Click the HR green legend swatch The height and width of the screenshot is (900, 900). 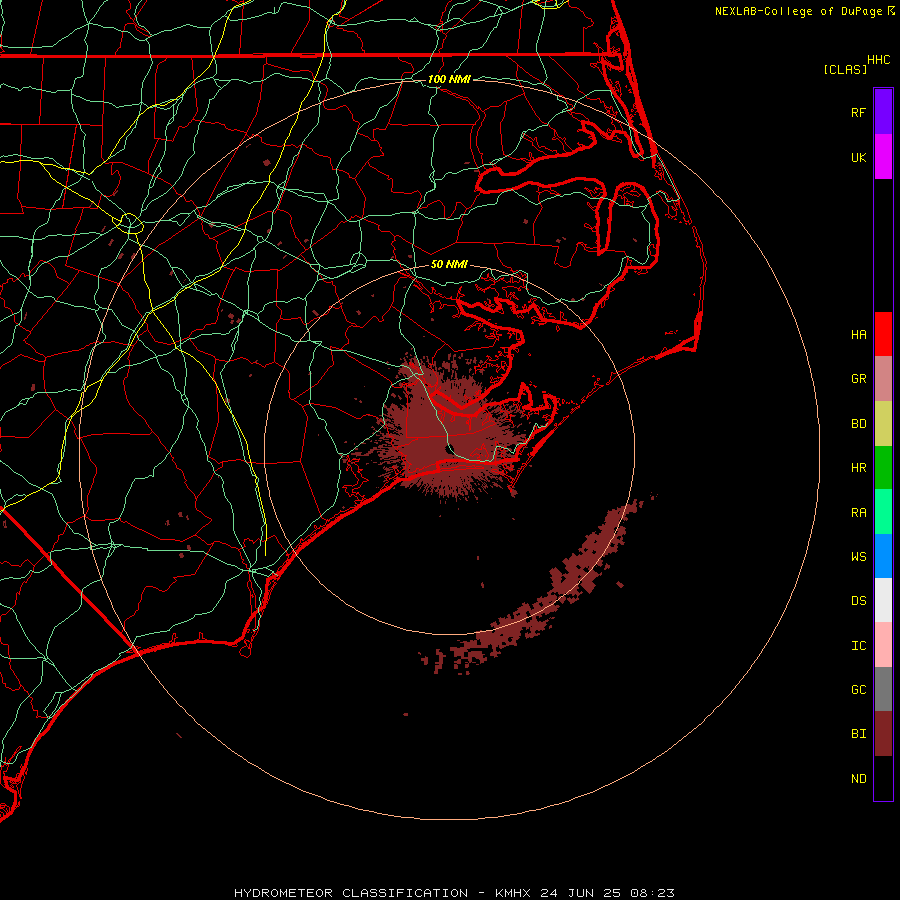[883, 467]
